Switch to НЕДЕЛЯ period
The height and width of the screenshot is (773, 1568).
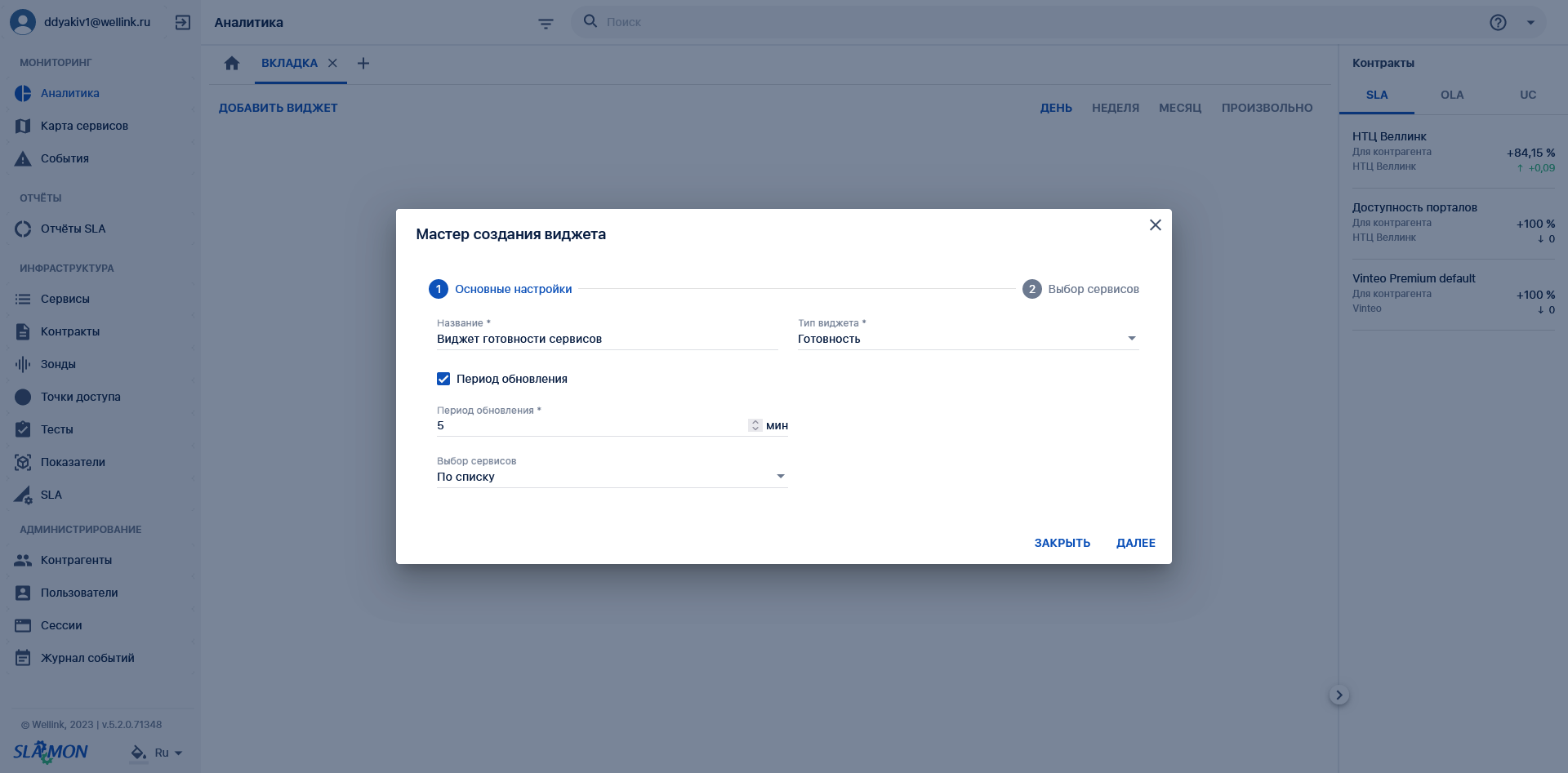pos(1116,108)
